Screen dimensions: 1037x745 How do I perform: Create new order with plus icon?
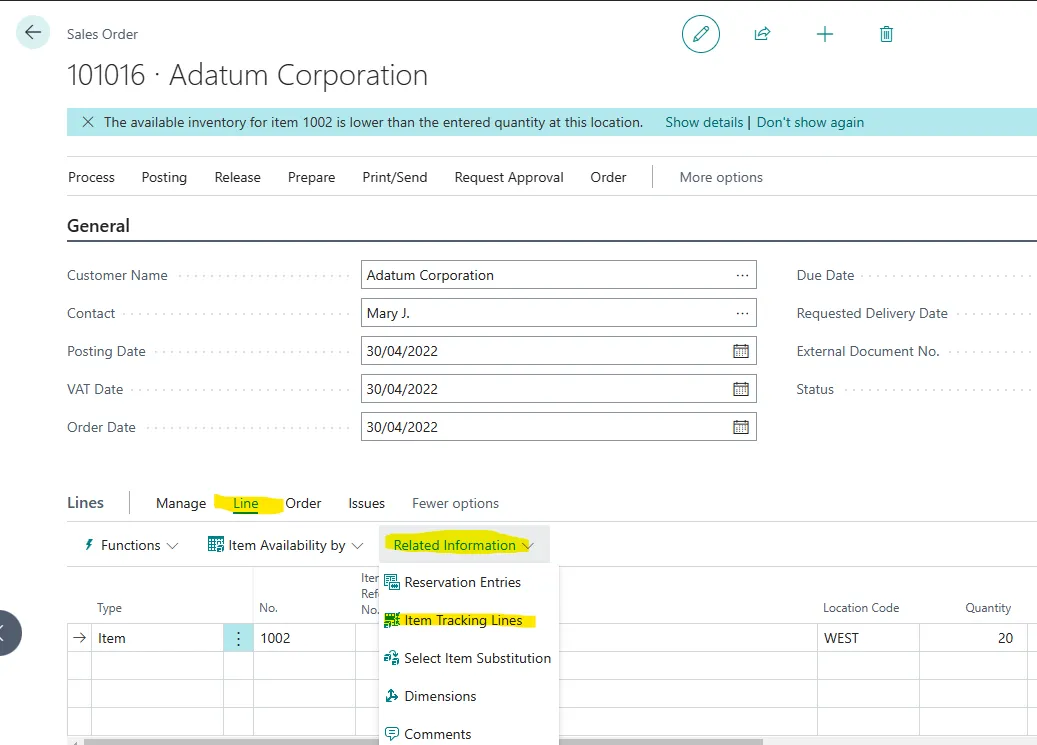click(x=824, y=34)
